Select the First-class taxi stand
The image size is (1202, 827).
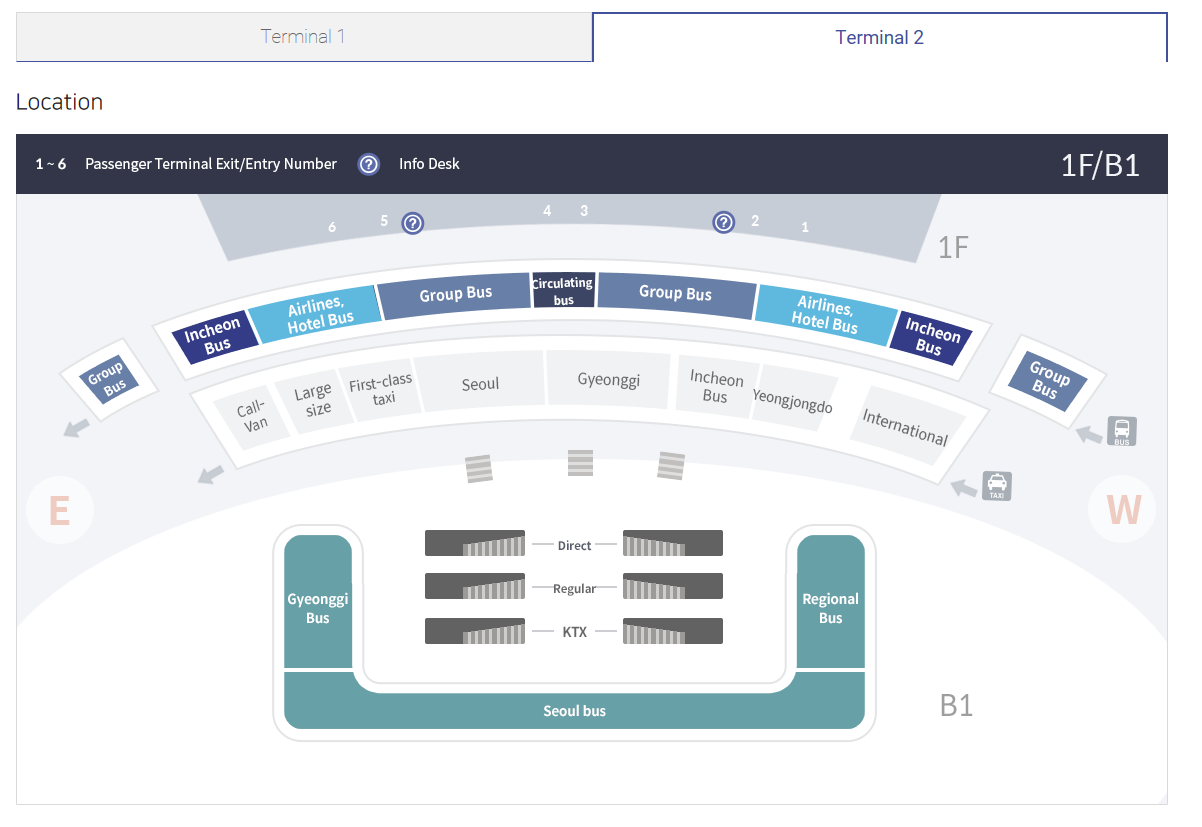[380, 389]
